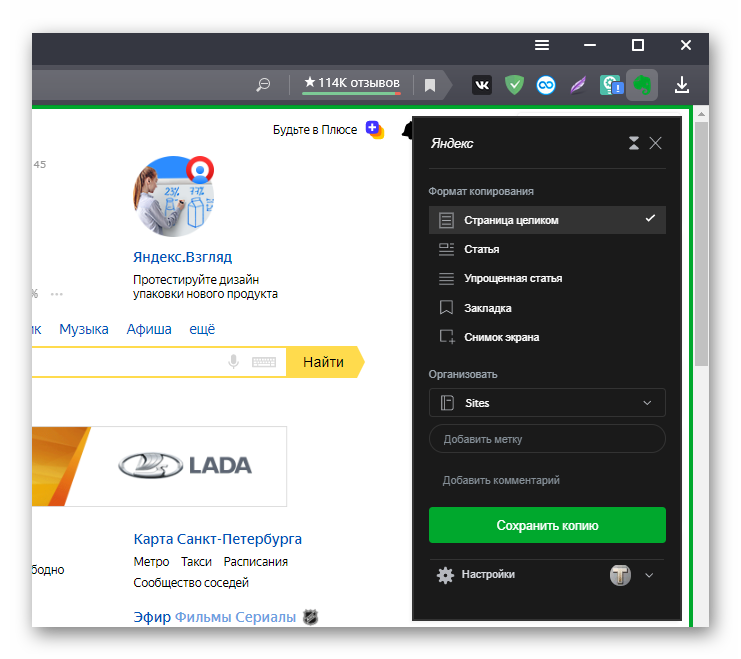The height and width of the screenshot is (659, 741).
Task: Click the scrollbar up arrow
Action: pyautogui.click(x=701, y=114)
